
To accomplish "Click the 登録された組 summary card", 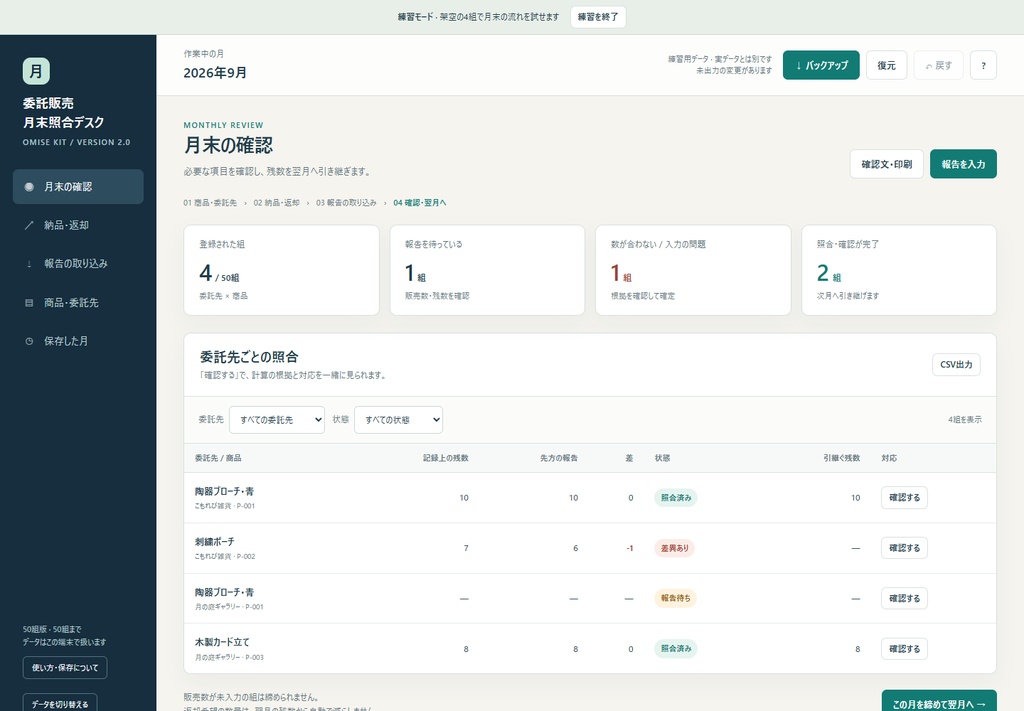I will click(281, 270).
